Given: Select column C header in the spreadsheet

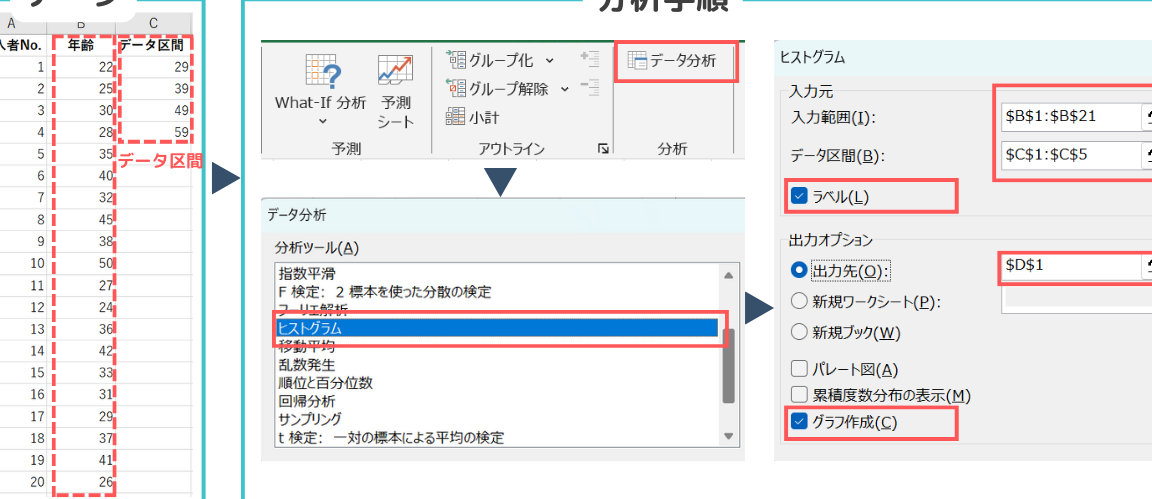Looking at the screenshot, I should [x=154, y=24].
